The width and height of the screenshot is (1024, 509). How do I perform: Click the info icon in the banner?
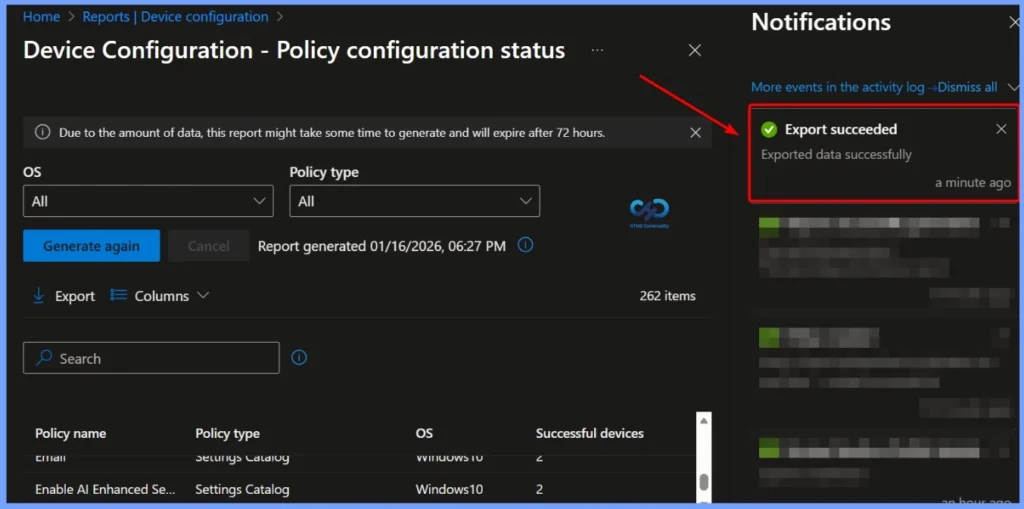pos(42,133)
